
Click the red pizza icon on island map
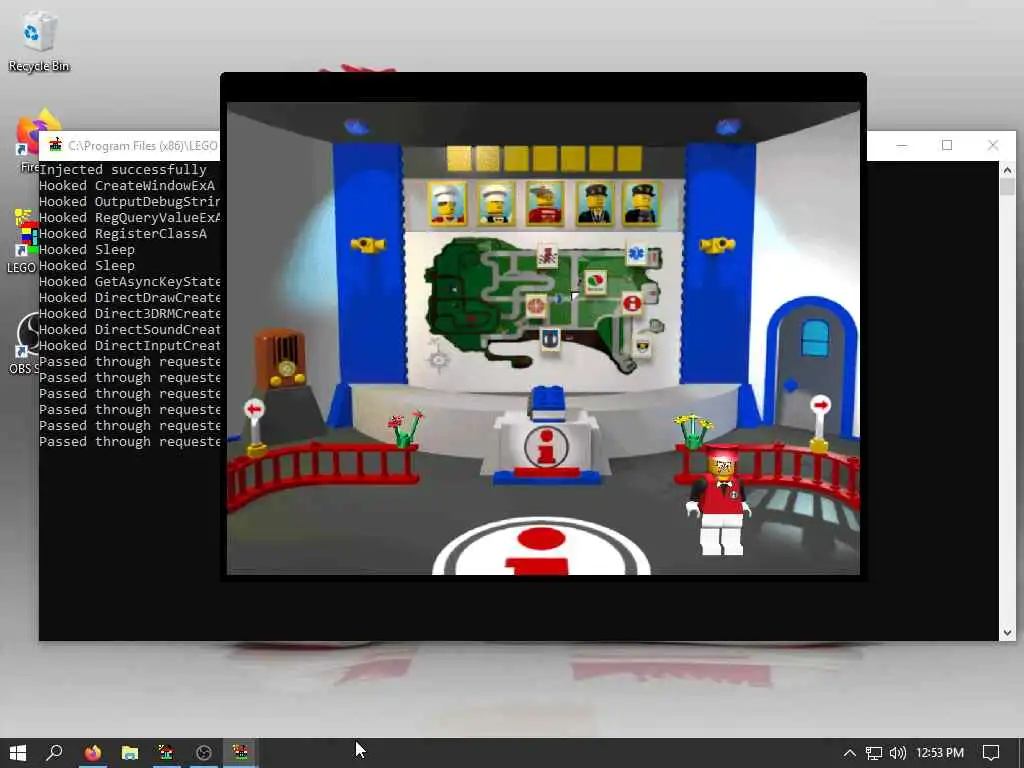pyautogui.click(x=536, y=305)
